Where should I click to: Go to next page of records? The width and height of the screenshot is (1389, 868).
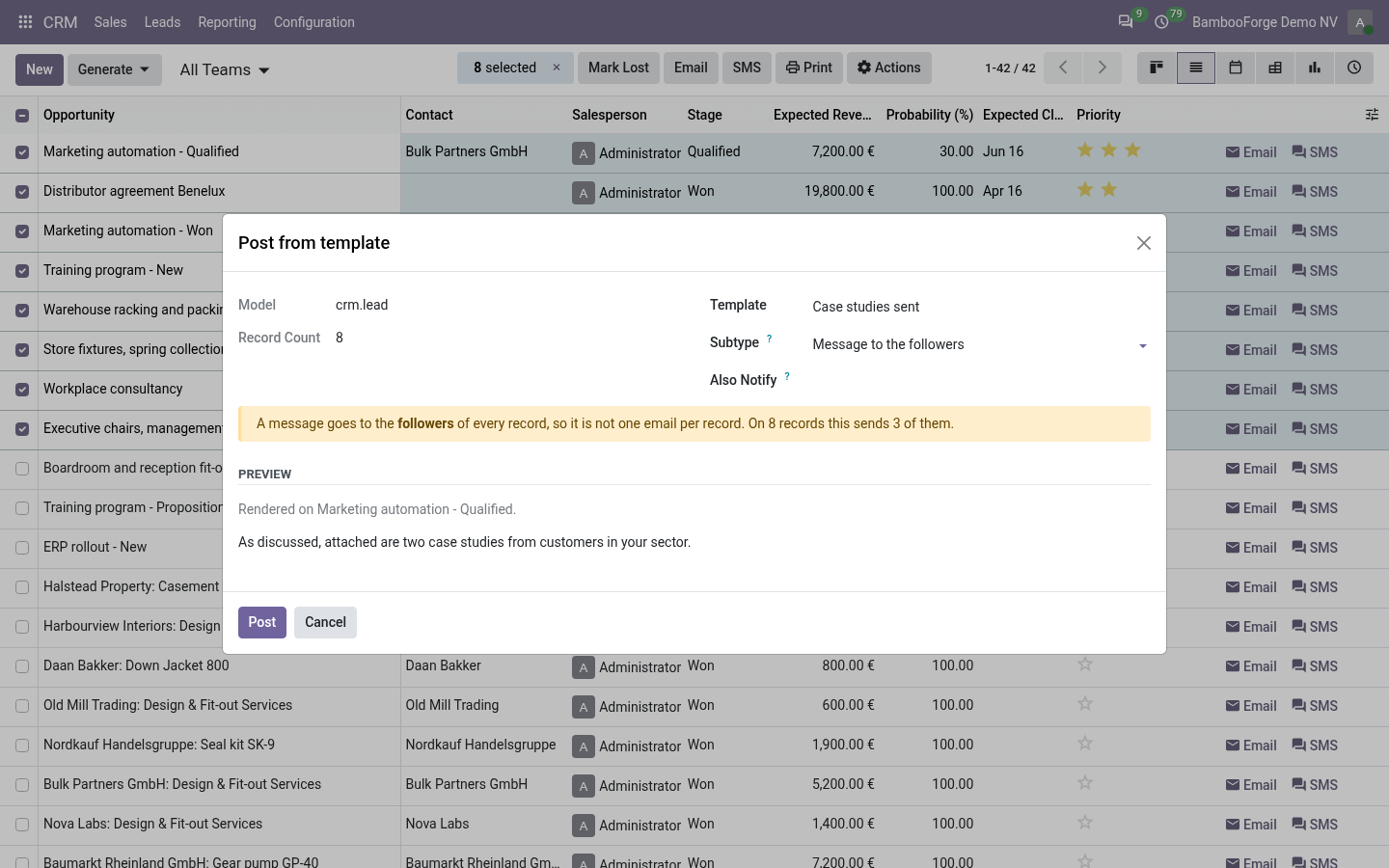(x=1102, y=68)
